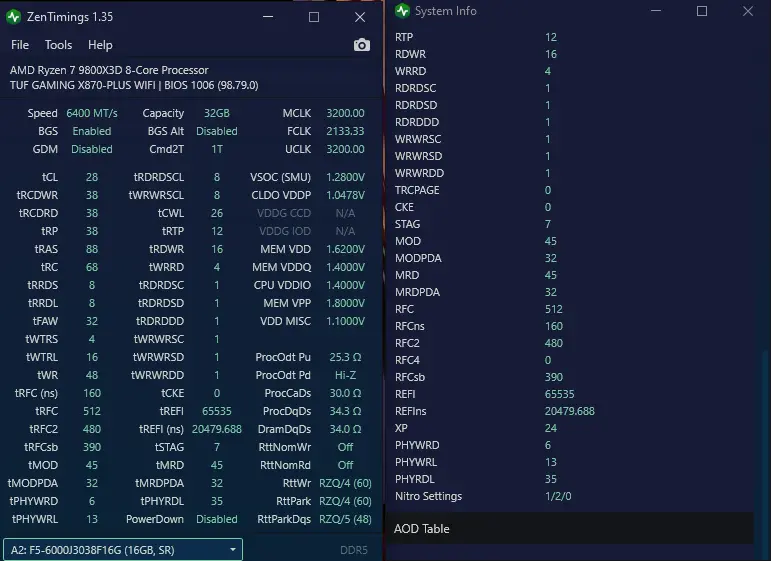Click the tRAS value 88
Viewport: 771px width, 561px height.
pos(92,249)
